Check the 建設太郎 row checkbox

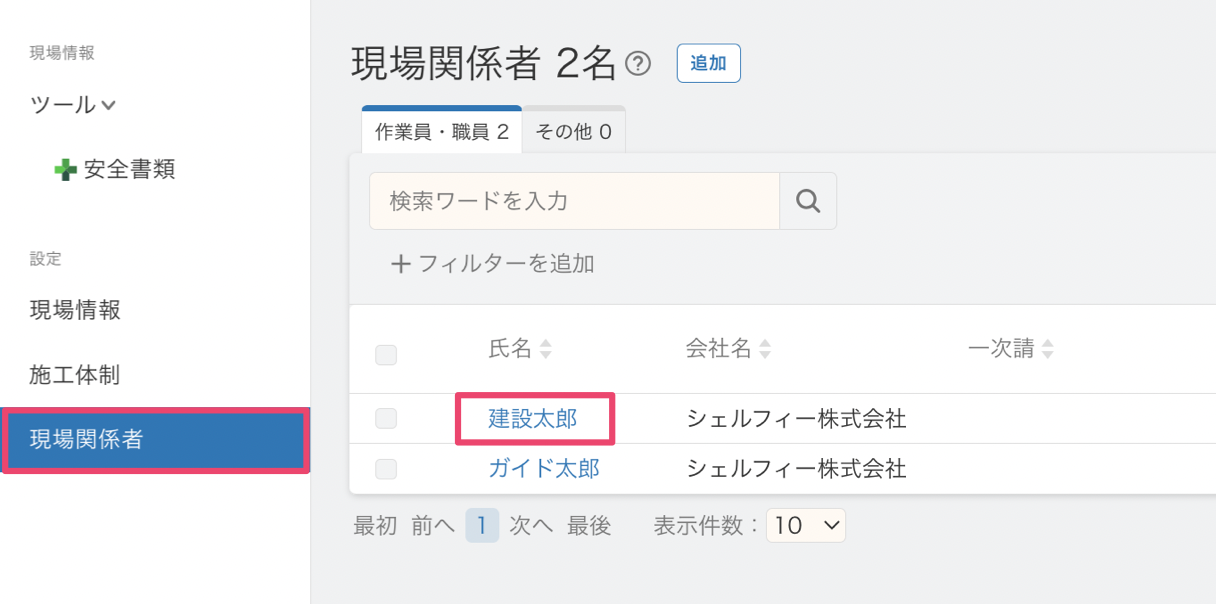click(386, 419)
